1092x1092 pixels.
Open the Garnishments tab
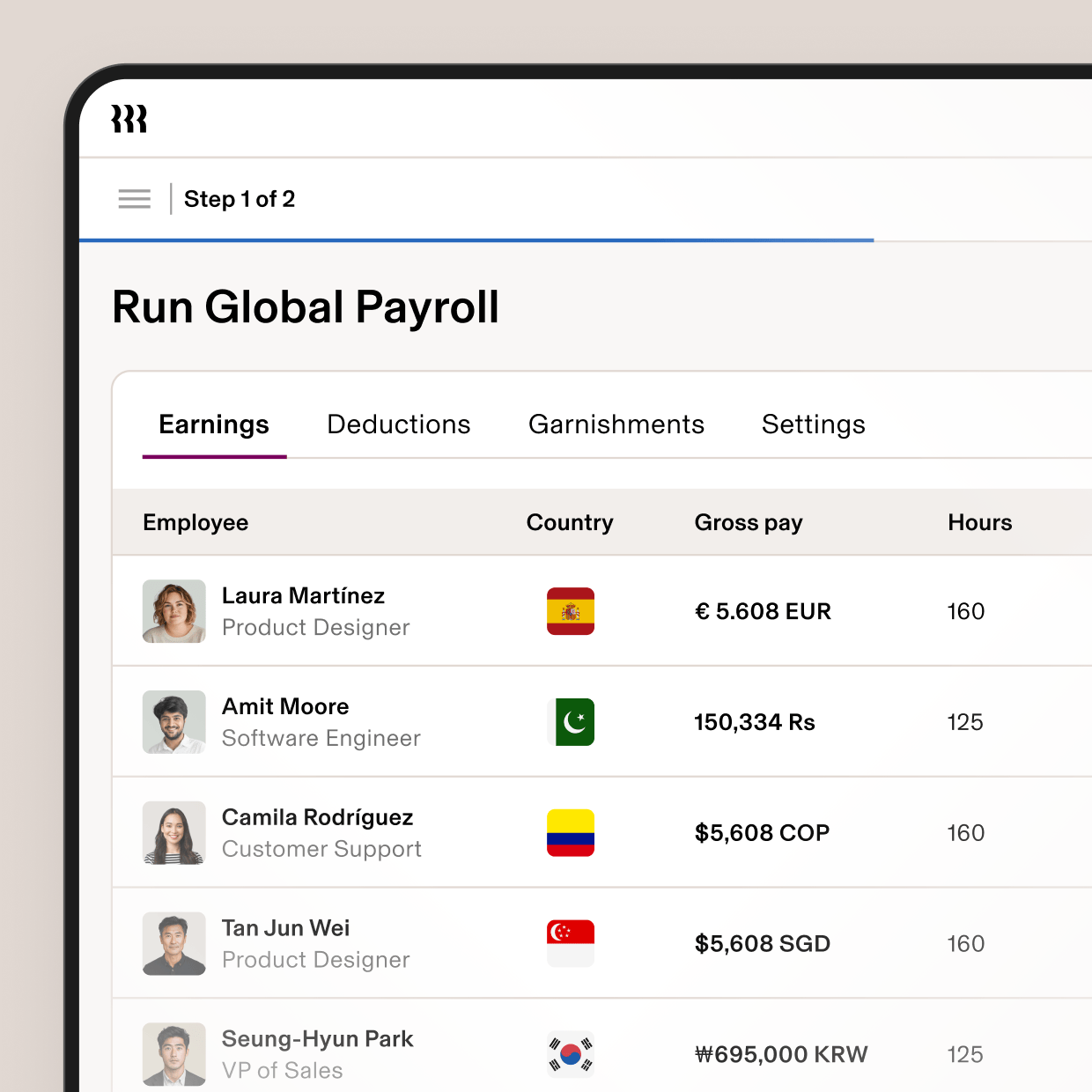click(x=616, y=424)
